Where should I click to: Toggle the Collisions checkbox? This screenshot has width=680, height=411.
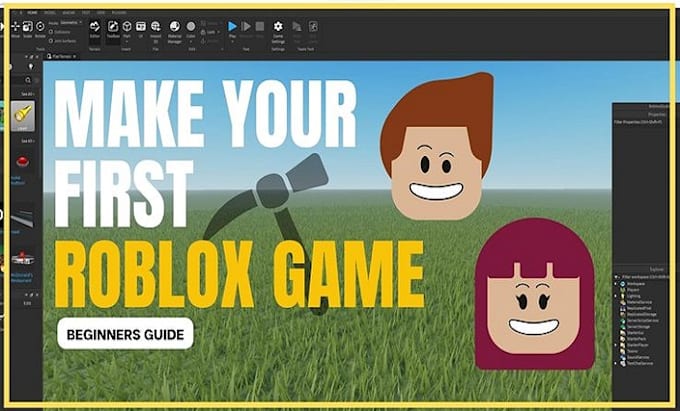tap(51, 32)
